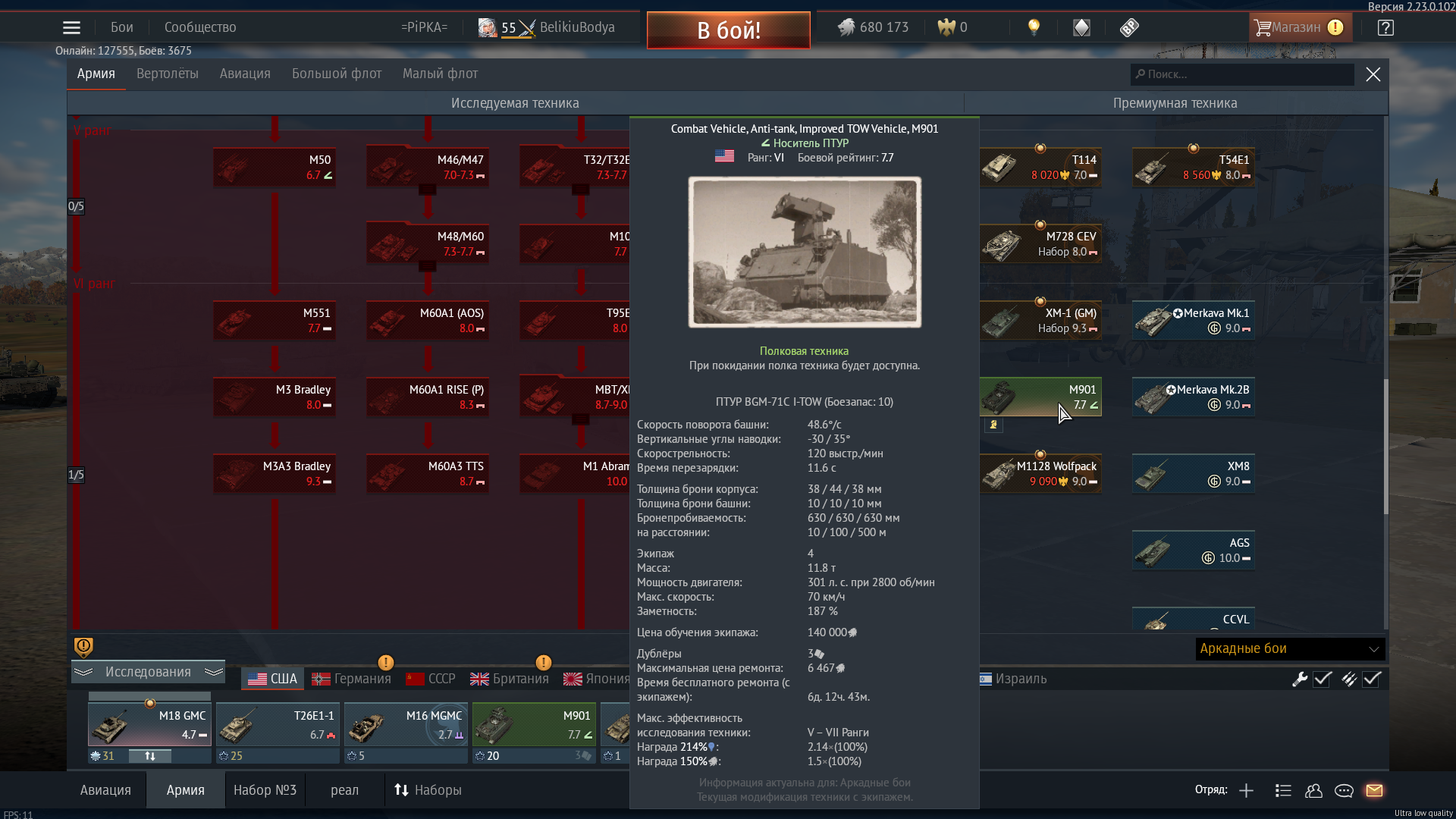Screen dimensions: 1456x819
Task: Click the silver lions balance 680 173
Action: [873, 27]
